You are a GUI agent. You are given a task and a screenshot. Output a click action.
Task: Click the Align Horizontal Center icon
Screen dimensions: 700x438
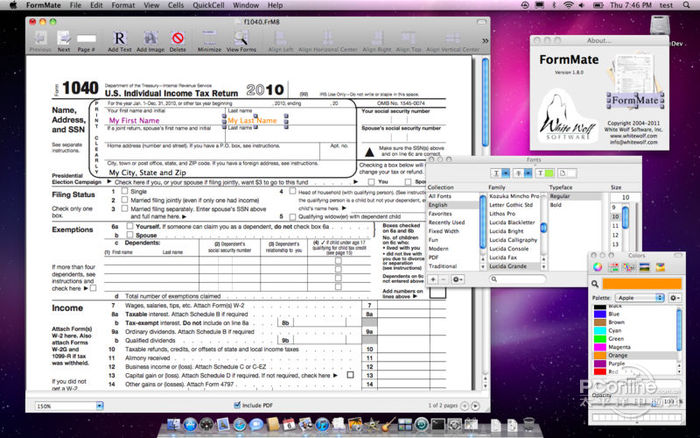click(x=328, y=38)
